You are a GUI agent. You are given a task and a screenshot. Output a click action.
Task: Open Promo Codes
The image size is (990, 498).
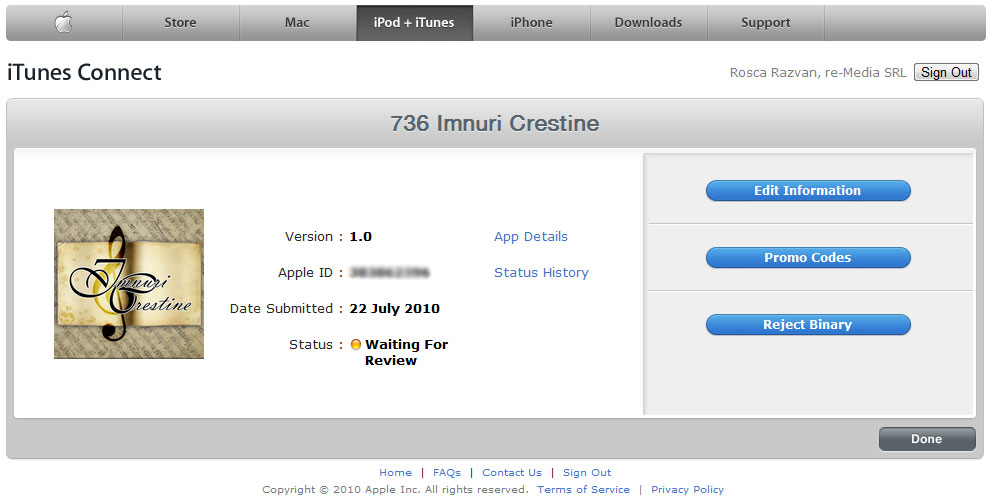pos(808,258)
